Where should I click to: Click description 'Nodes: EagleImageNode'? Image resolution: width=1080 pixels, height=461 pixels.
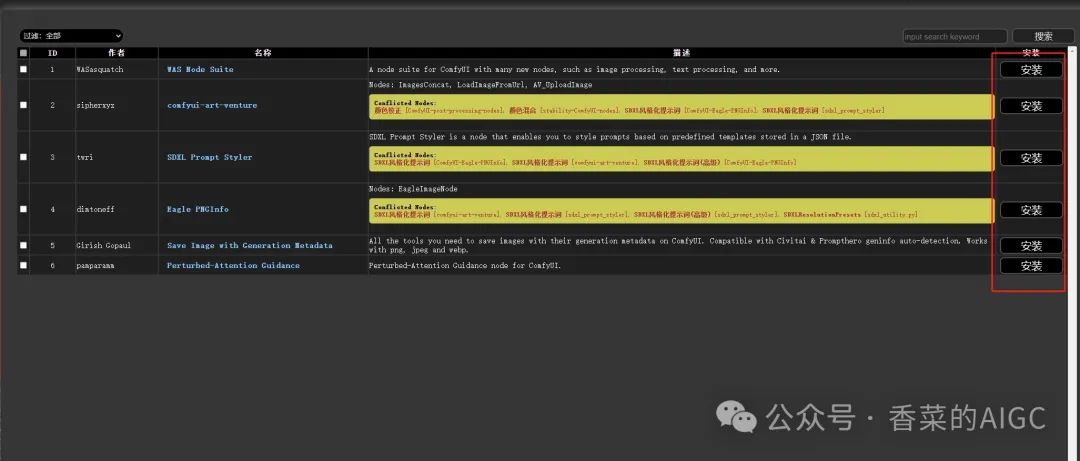[413, 189]
